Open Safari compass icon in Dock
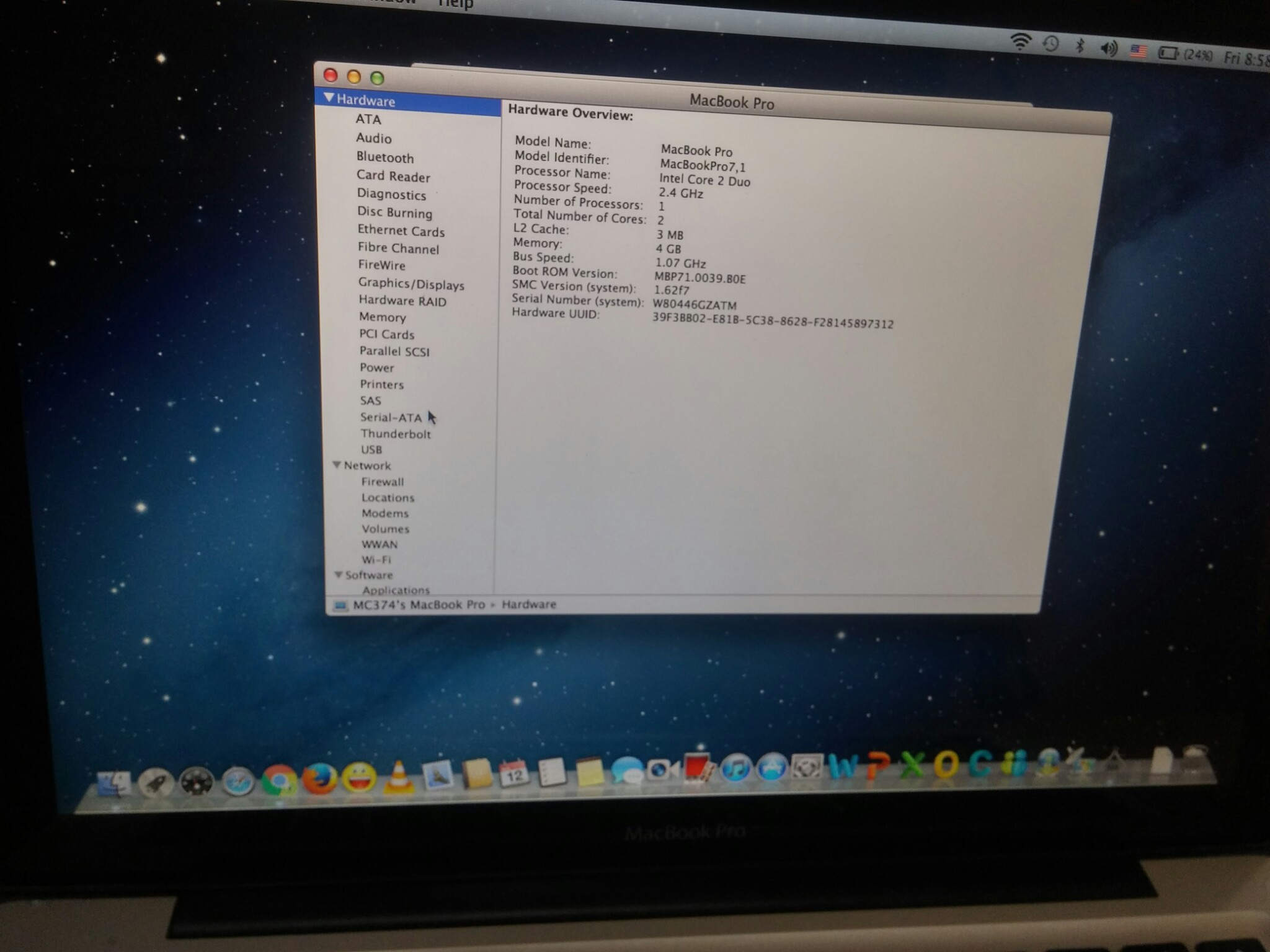The height and width of the screenshot is (952, 1270). tap(238, 781)
